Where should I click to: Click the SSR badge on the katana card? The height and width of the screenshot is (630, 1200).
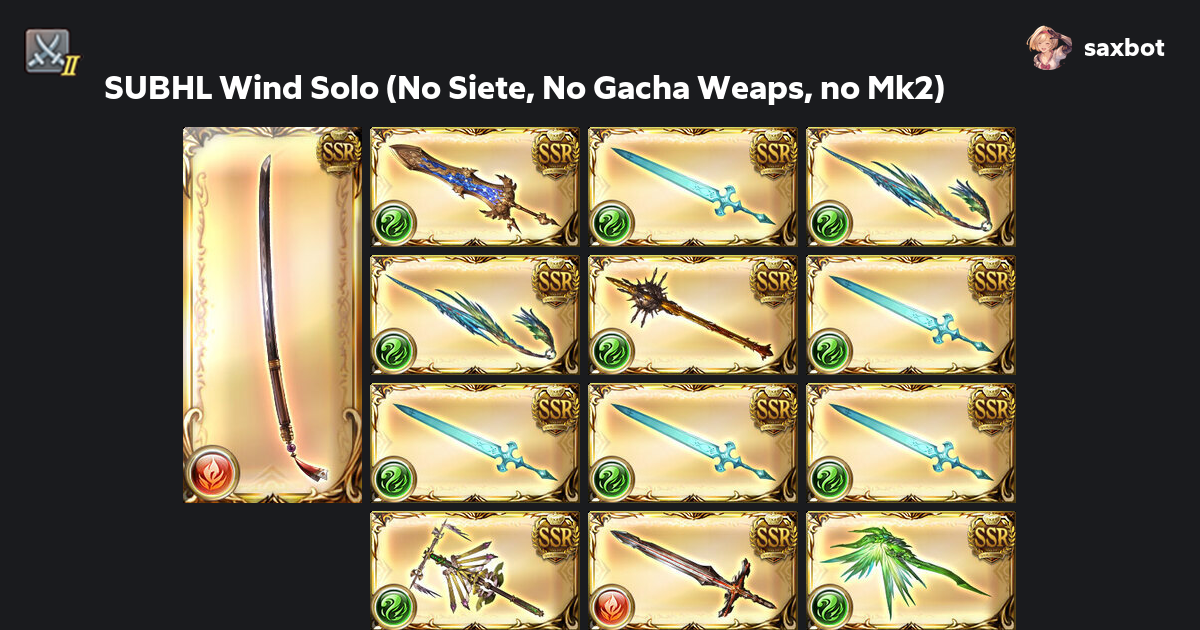tap(337, 151)
